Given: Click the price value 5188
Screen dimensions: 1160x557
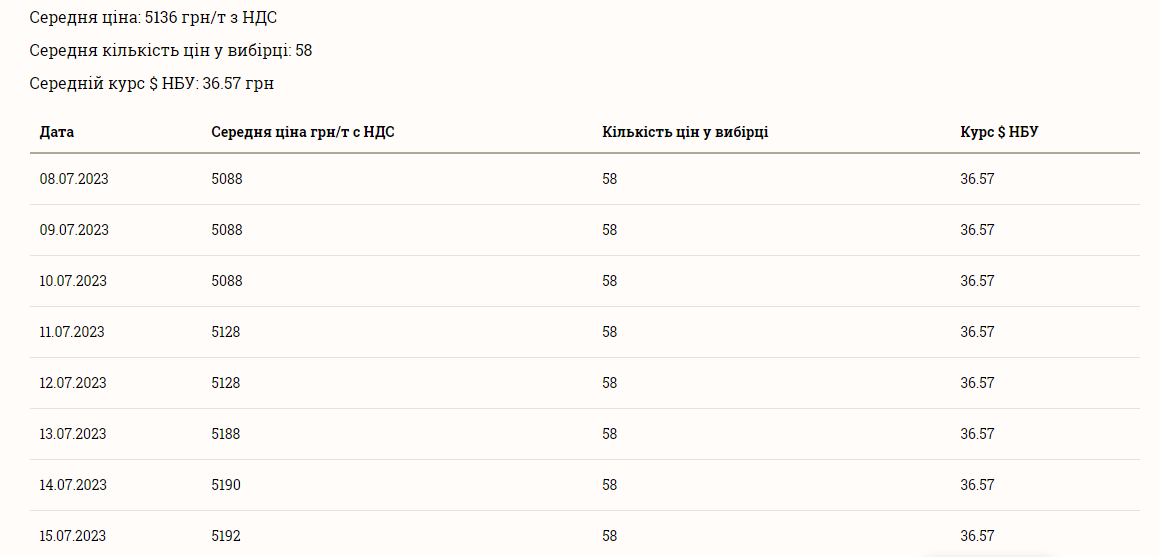Looking at the screenshot, I should pos(226,434).
